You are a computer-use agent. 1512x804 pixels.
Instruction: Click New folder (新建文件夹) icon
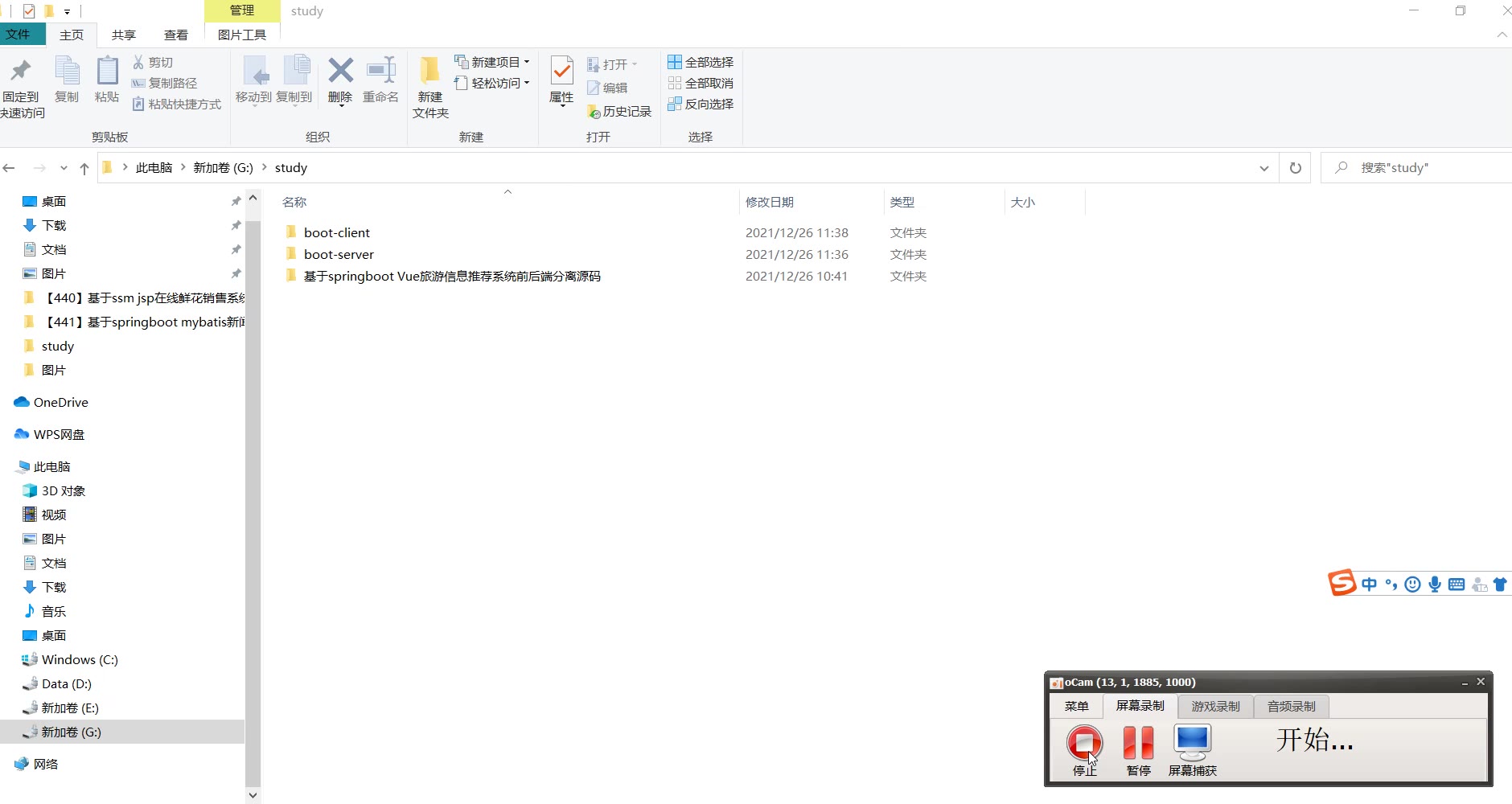[x=430, y=71]
